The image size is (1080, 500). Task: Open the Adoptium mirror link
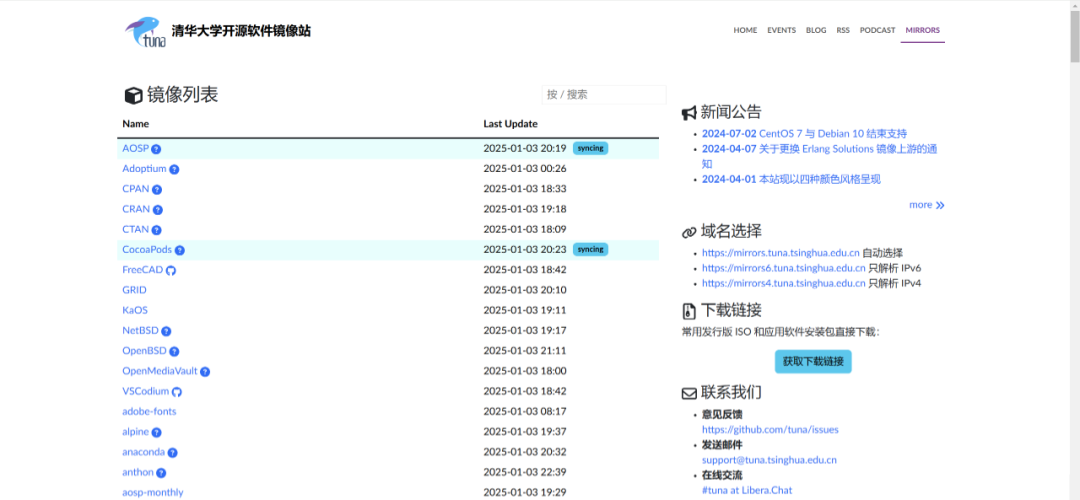pyautogui.click(x=145, y=169)
